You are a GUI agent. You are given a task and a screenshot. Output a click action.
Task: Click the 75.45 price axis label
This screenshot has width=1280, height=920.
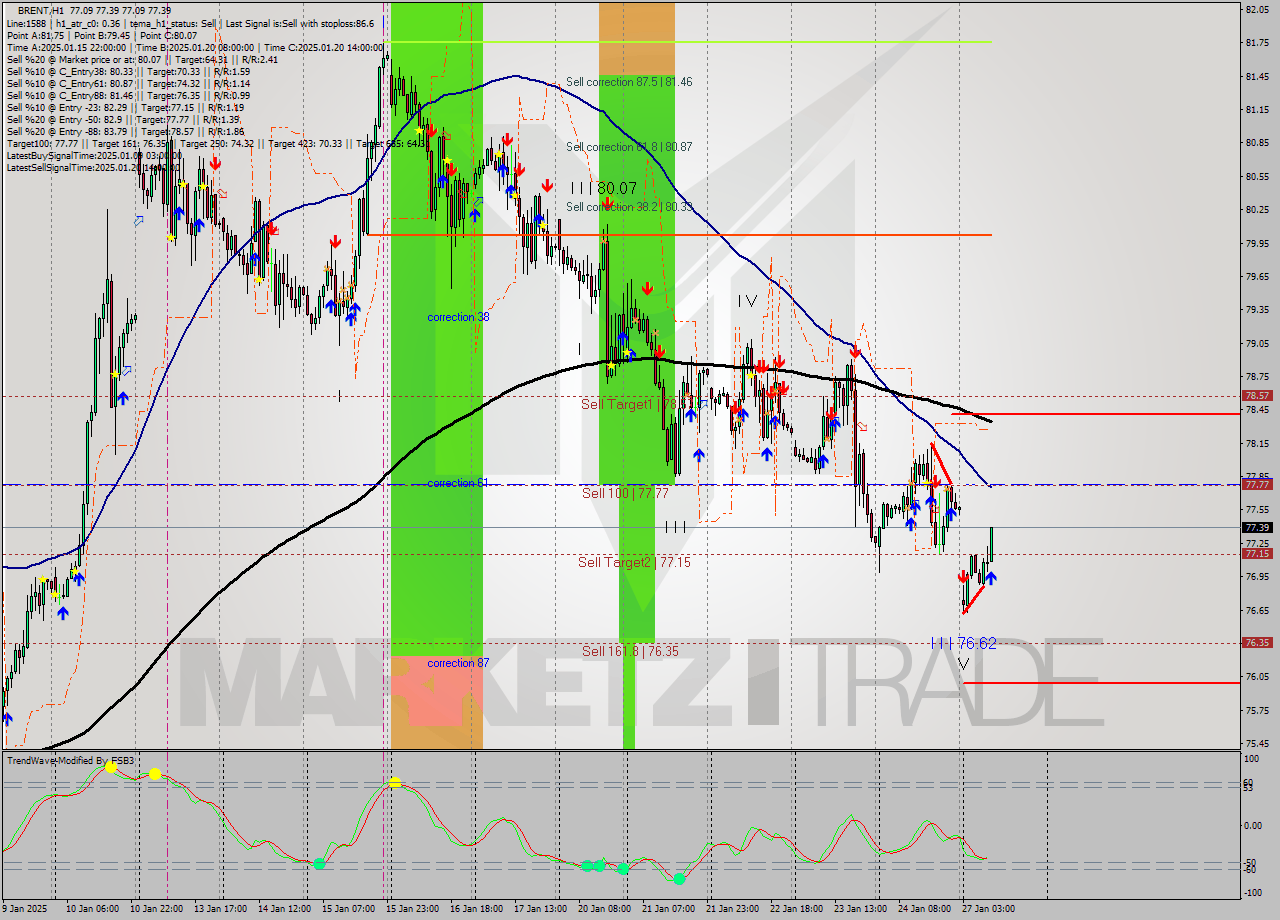pyautogui.click(x=1257, y=743)
